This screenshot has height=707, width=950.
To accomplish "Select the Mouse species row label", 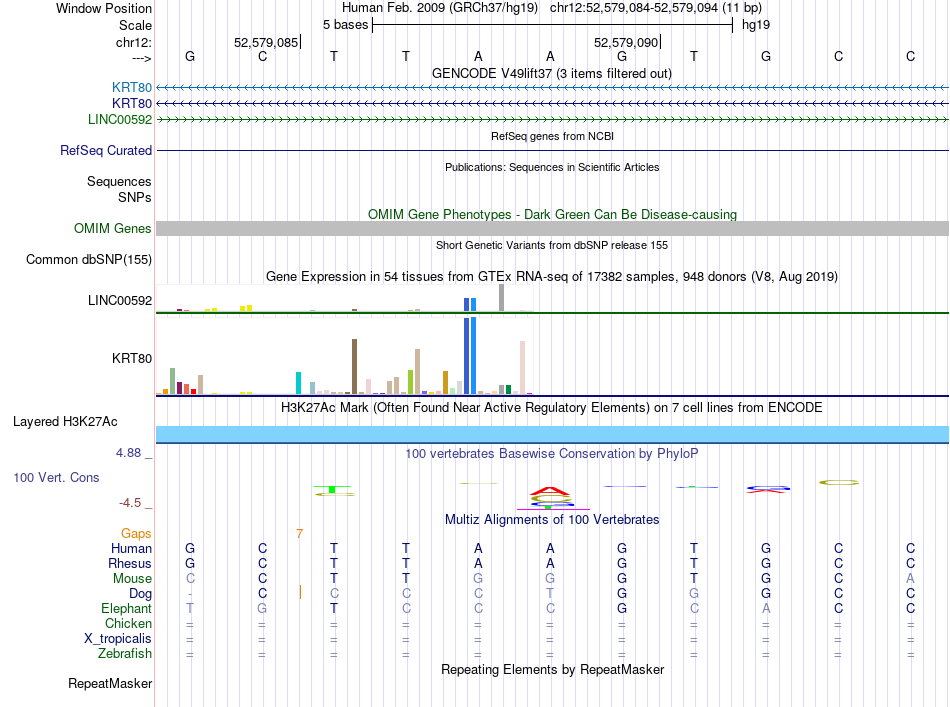I will 132,579.
